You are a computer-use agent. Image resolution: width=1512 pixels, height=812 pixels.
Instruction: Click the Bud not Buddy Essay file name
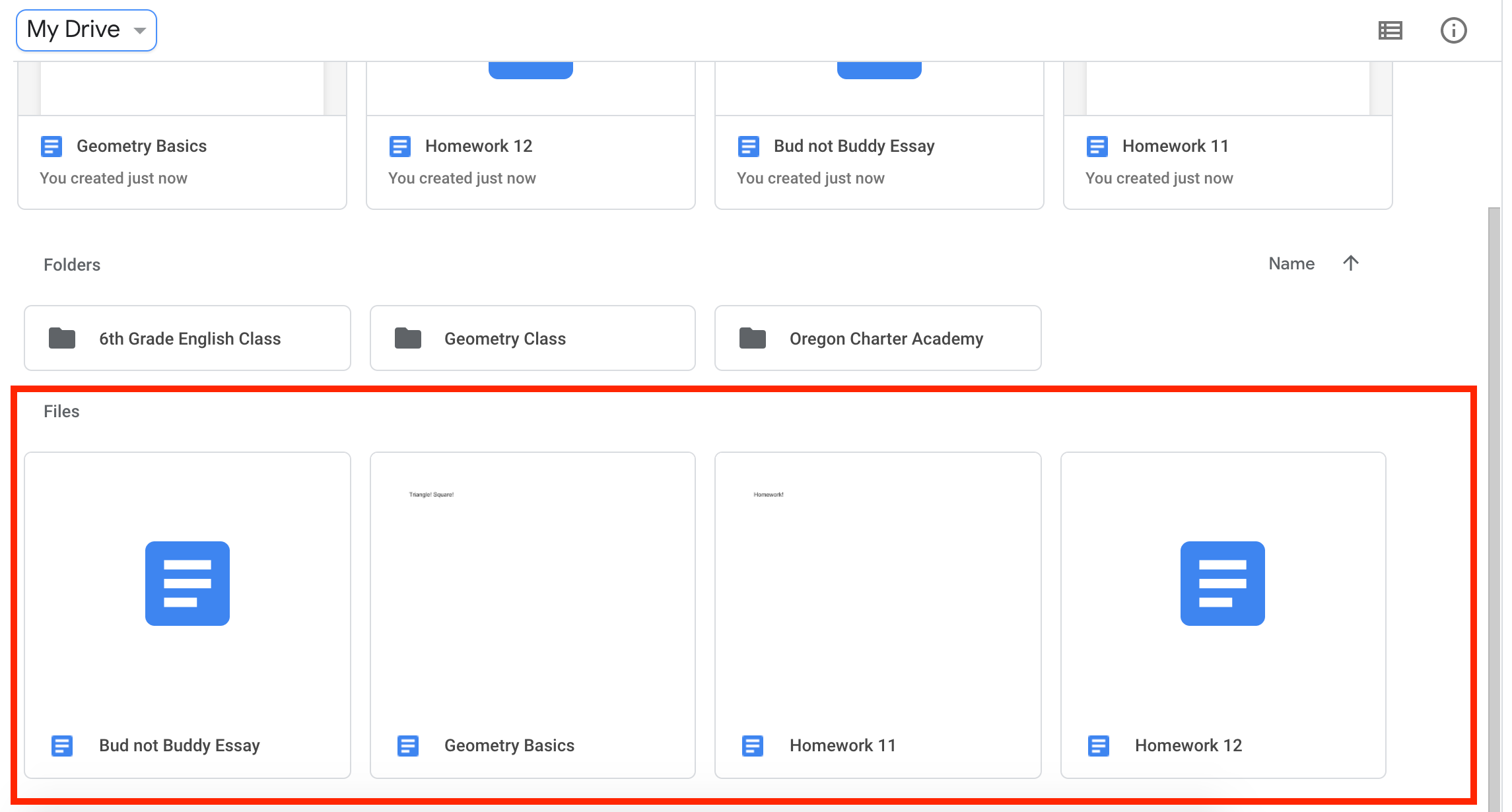point(180,745)
